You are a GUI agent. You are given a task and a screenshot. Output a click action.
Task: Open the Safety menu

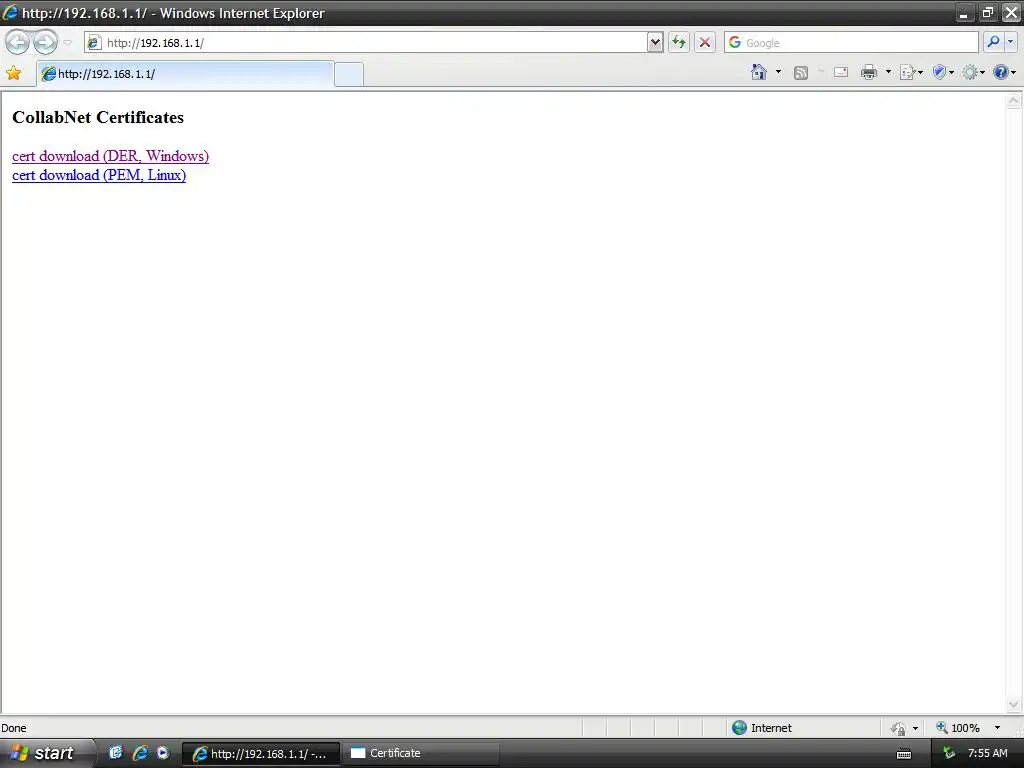[943, 72]
